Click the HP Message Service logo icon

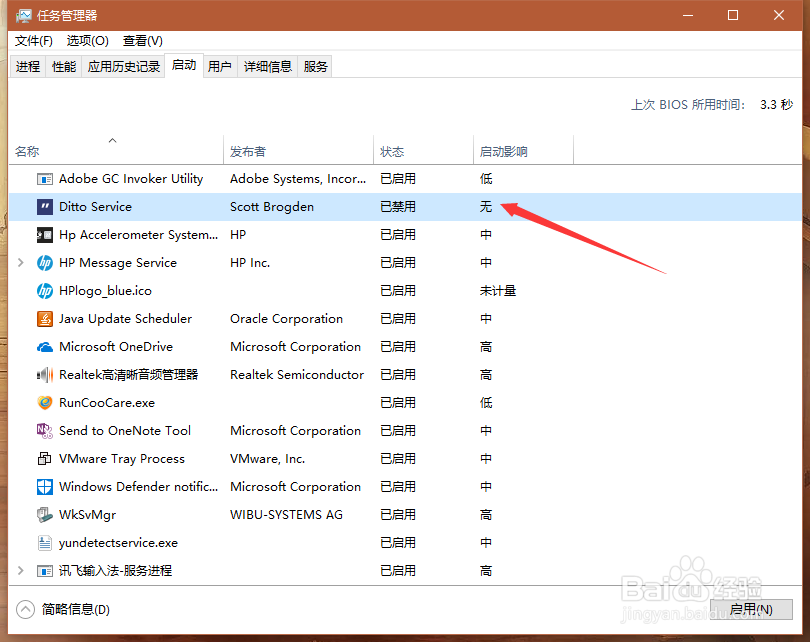[45, 263]
